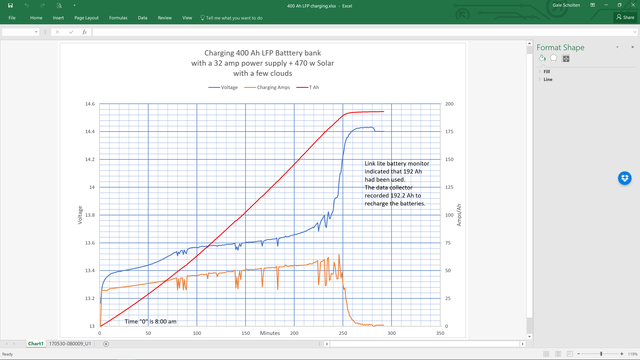The width and height of the screenshot is (640, 360).
Task: Click inside the formula bar input
Action: [x=362, y=32]
